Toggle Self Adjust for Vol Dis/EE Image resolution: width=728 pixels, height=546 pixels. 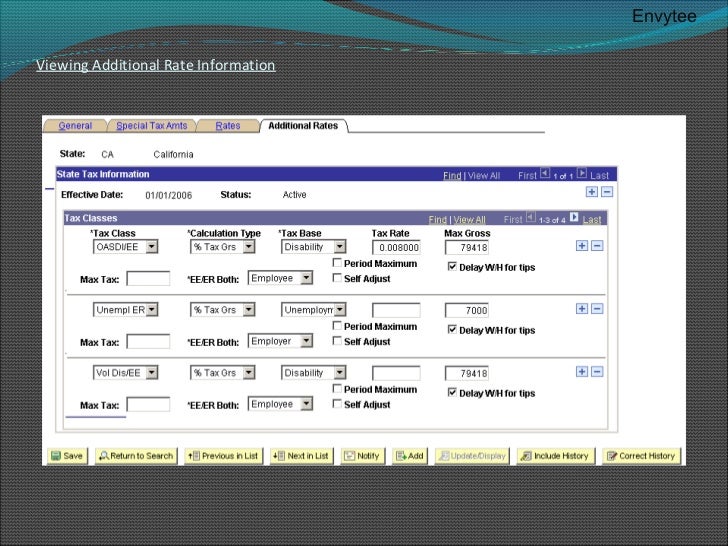click(x=338, y=404)
